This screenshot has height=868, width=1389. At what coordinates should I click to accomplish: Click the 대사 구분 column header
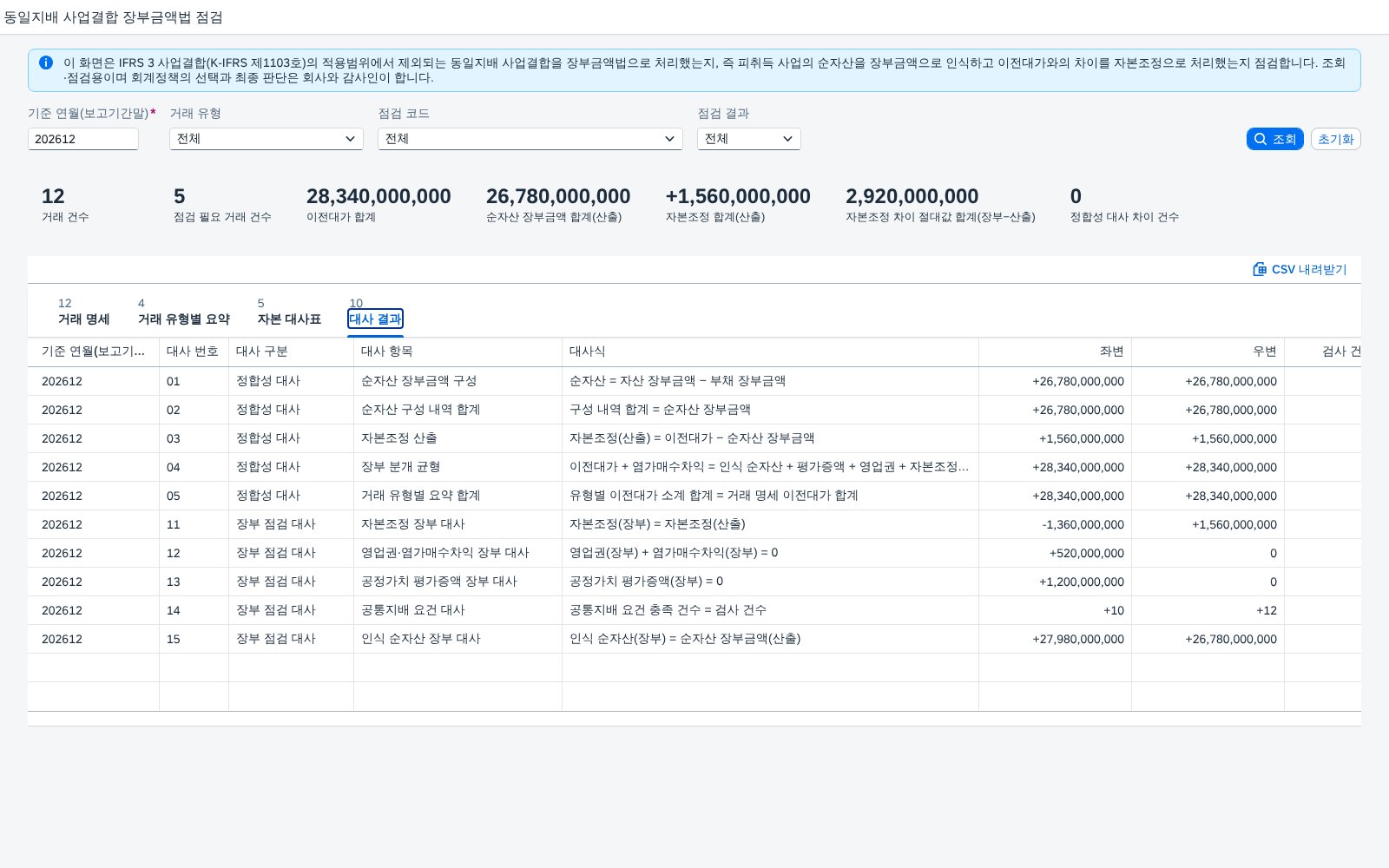coord(291,352)
